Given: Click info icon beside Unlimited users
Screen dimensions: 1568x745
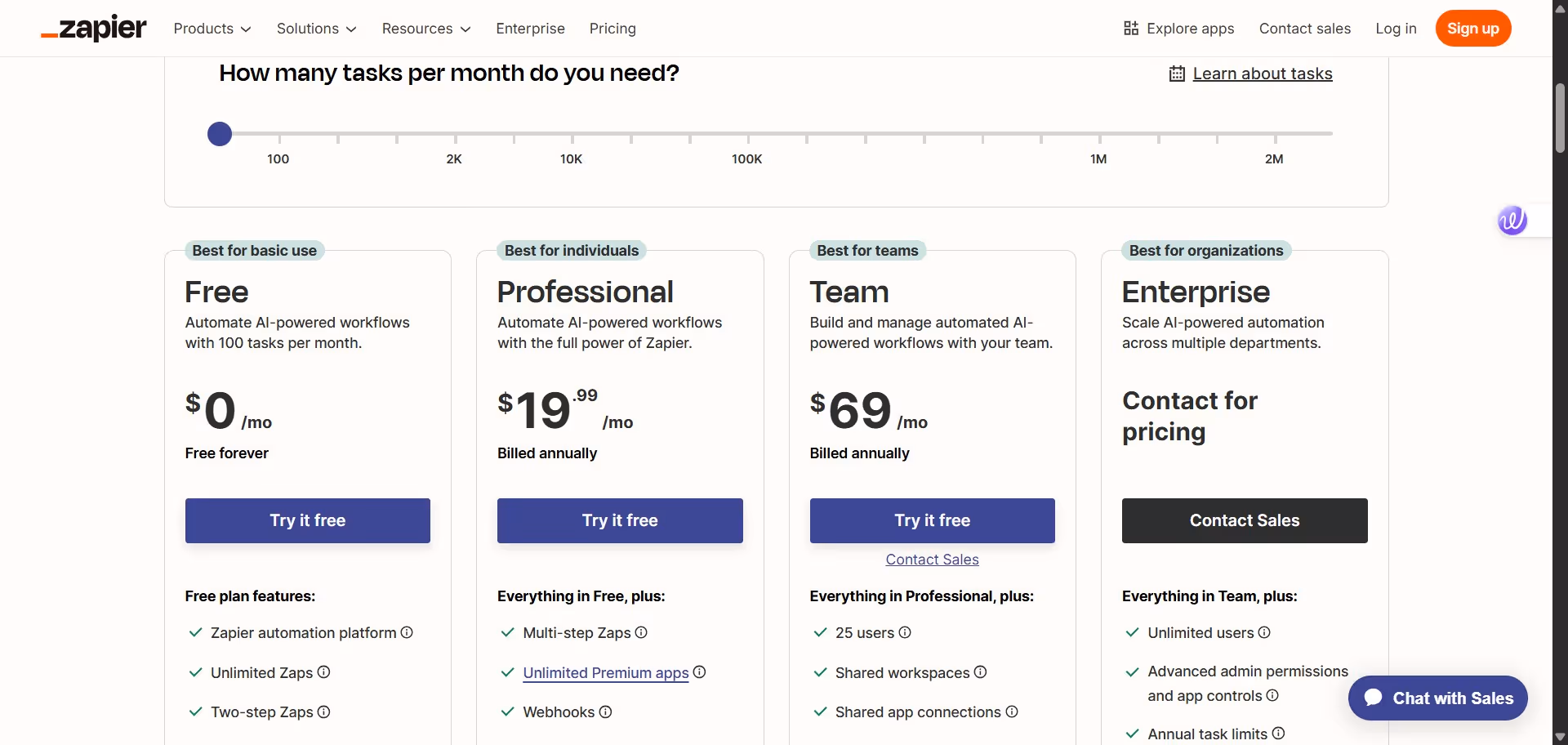Looking at the screenshot, I should [x=1264, y=632].
